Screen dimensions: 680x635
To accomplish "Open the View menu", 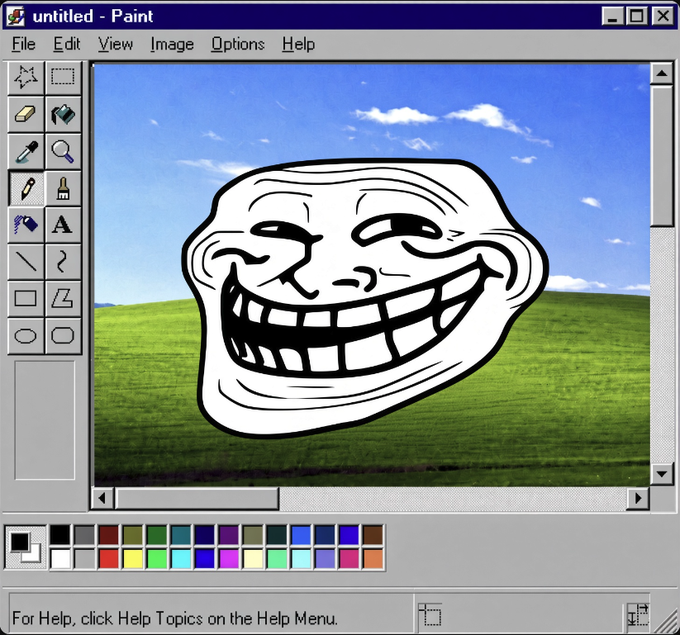I will tap(115, 44).
